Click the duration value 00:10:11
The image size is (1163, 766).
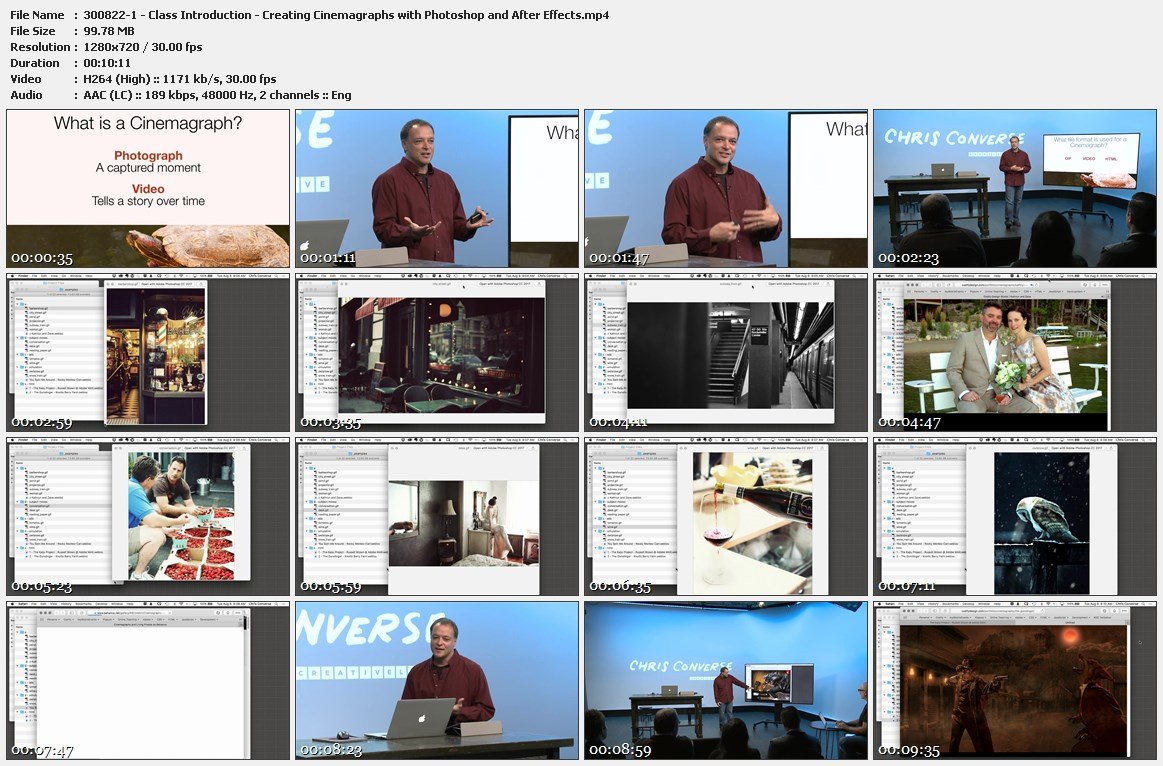[x=107, y=63]
